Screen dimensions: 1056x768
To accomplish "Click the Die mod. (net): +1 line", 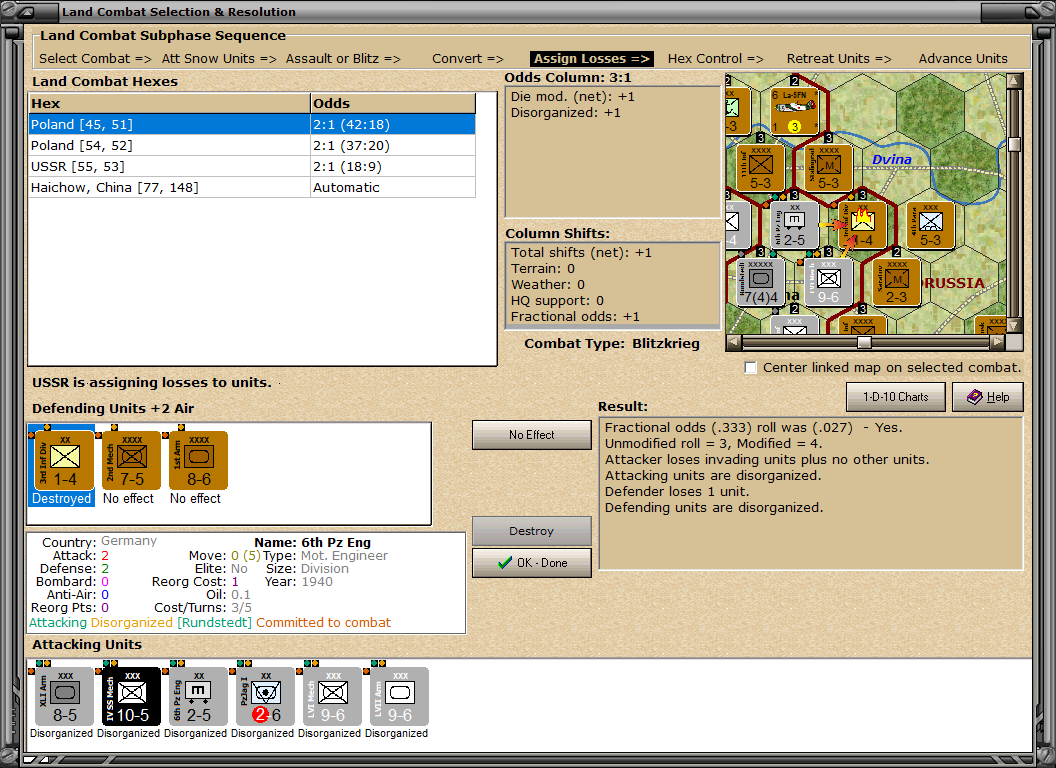I will [572, 96].
